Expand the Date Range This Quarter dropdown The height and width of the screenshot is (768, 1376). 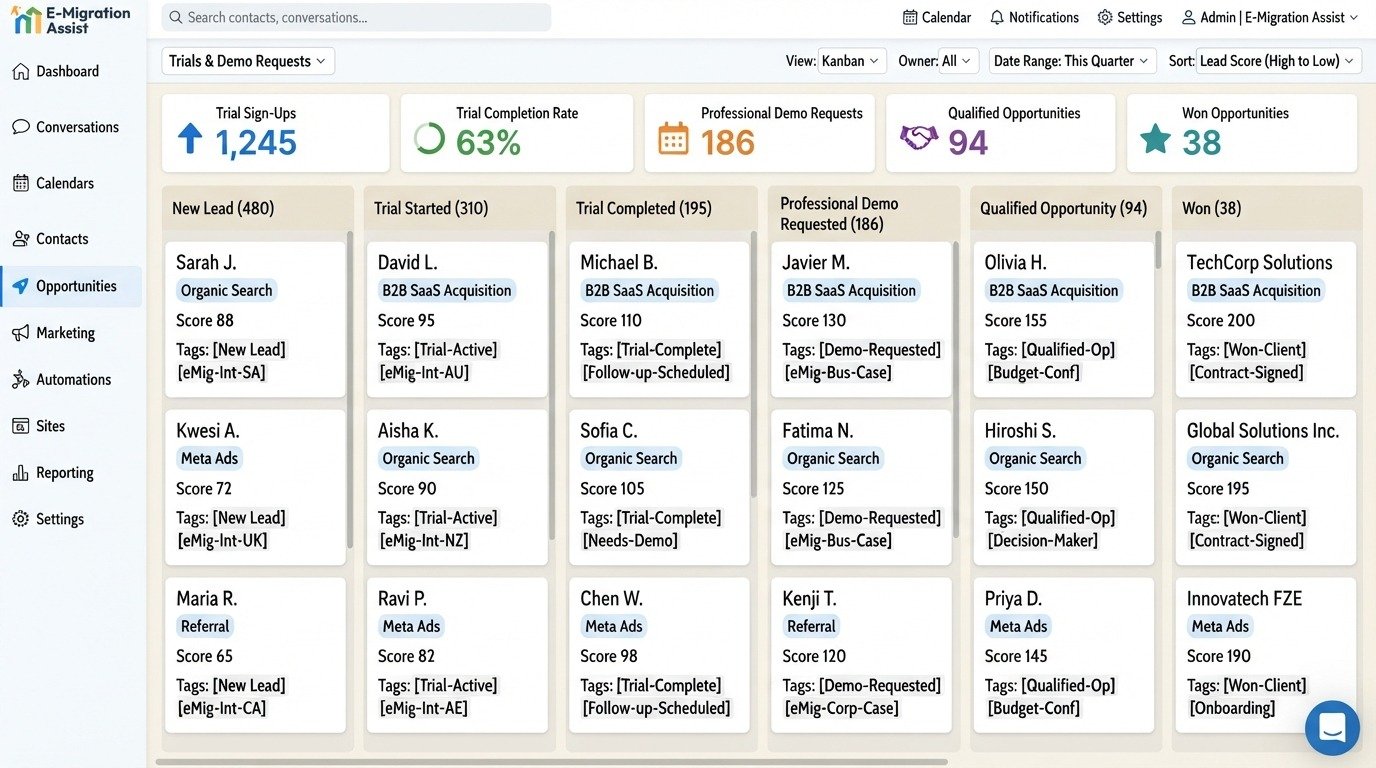click(x=1073, y=61)
